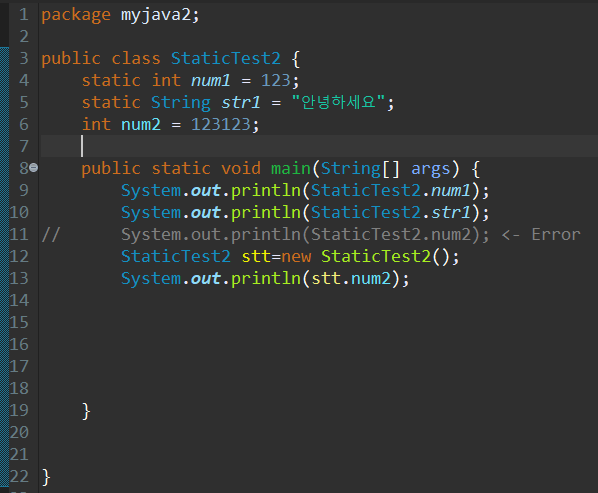The height and width of the screenshot is (493, 598).
Task: Click line number 1 in the gutter
Action: coord(24,15)
